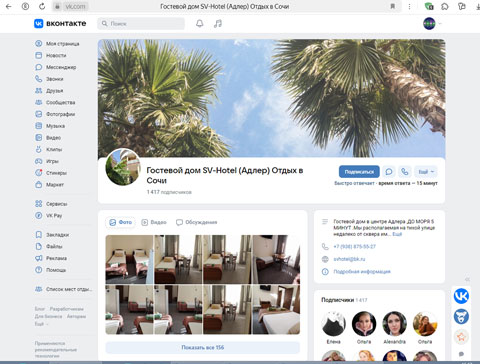Viewport: 480px width, 364px height.
Task: Click the Игры gamepad icon
Action: tap(39, 161)
